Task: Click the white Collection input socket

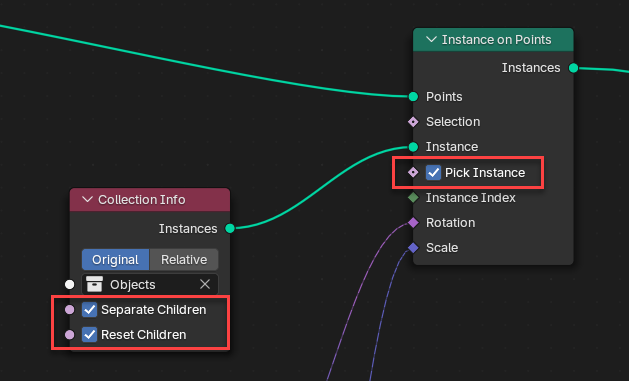Action: 69,284
